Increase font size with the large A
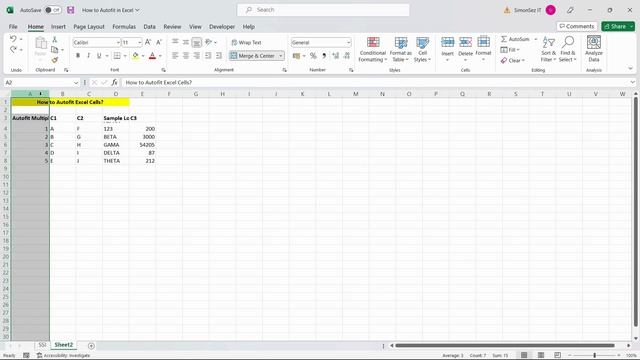The image size is (640, 360). [148, 42]
